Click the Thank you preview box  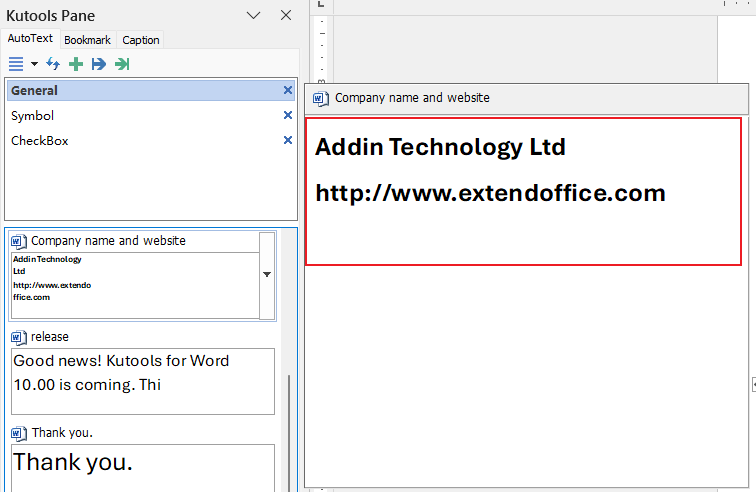tap(143, 468)
